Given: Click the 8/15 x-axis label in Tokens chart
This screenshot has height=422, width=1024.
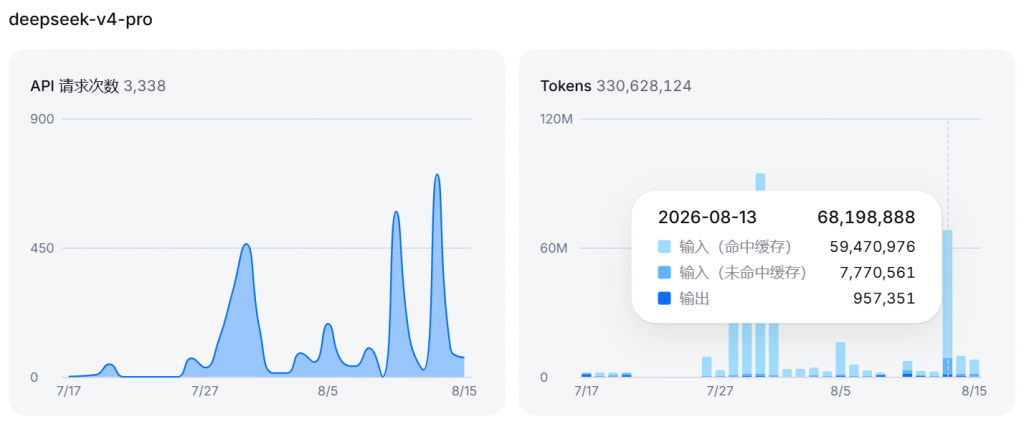Looking at the screenshot, I should pyautogui.click(x=974, y=391).
